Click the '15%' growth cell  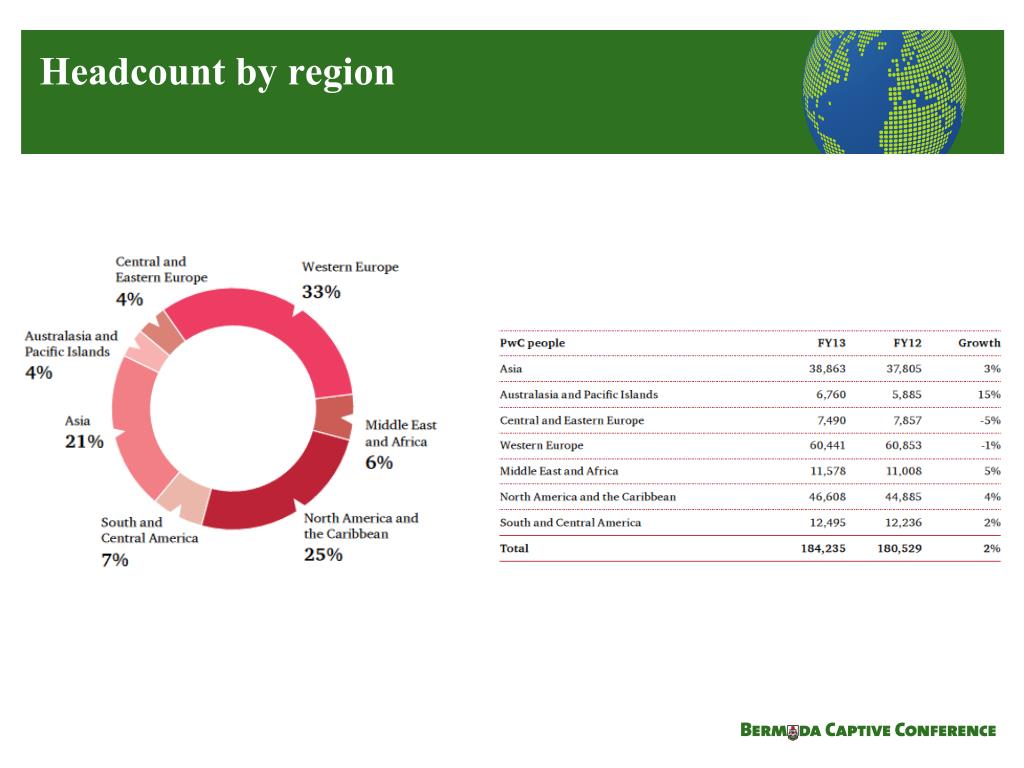point(989,394)
